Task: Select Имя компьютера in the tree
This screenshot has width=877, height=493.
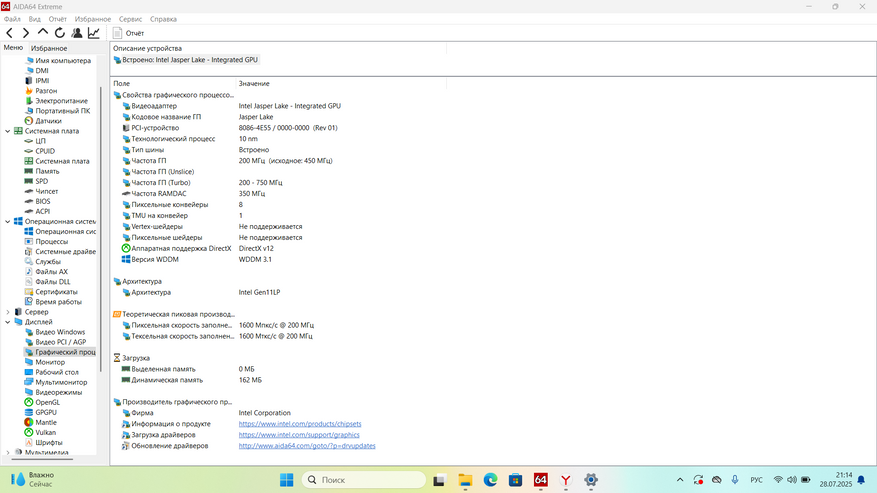Action: point(58,60)
